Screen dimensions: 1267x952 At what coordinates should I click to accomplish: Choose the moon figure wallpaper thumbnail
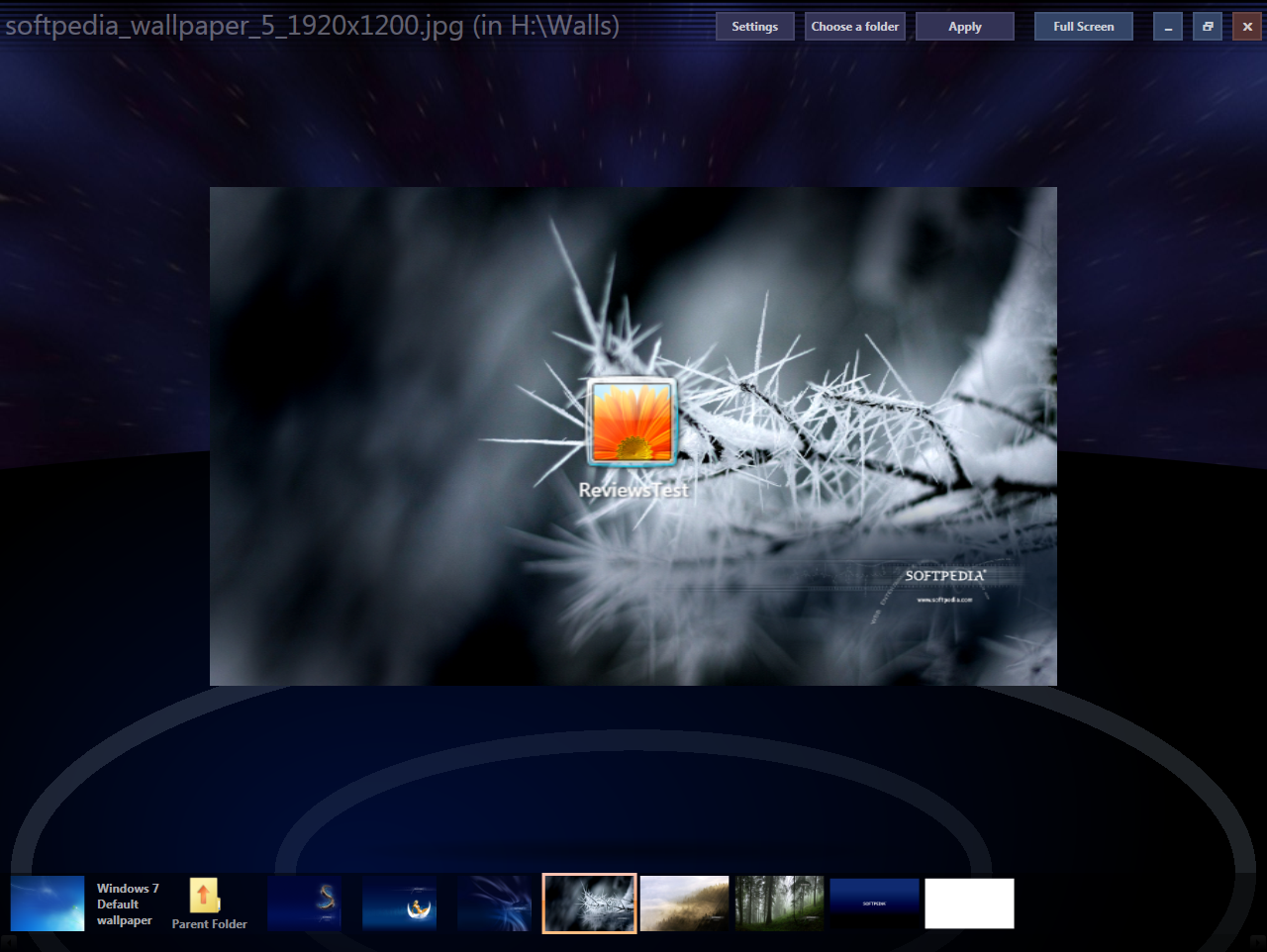click(x=400, y=904)
